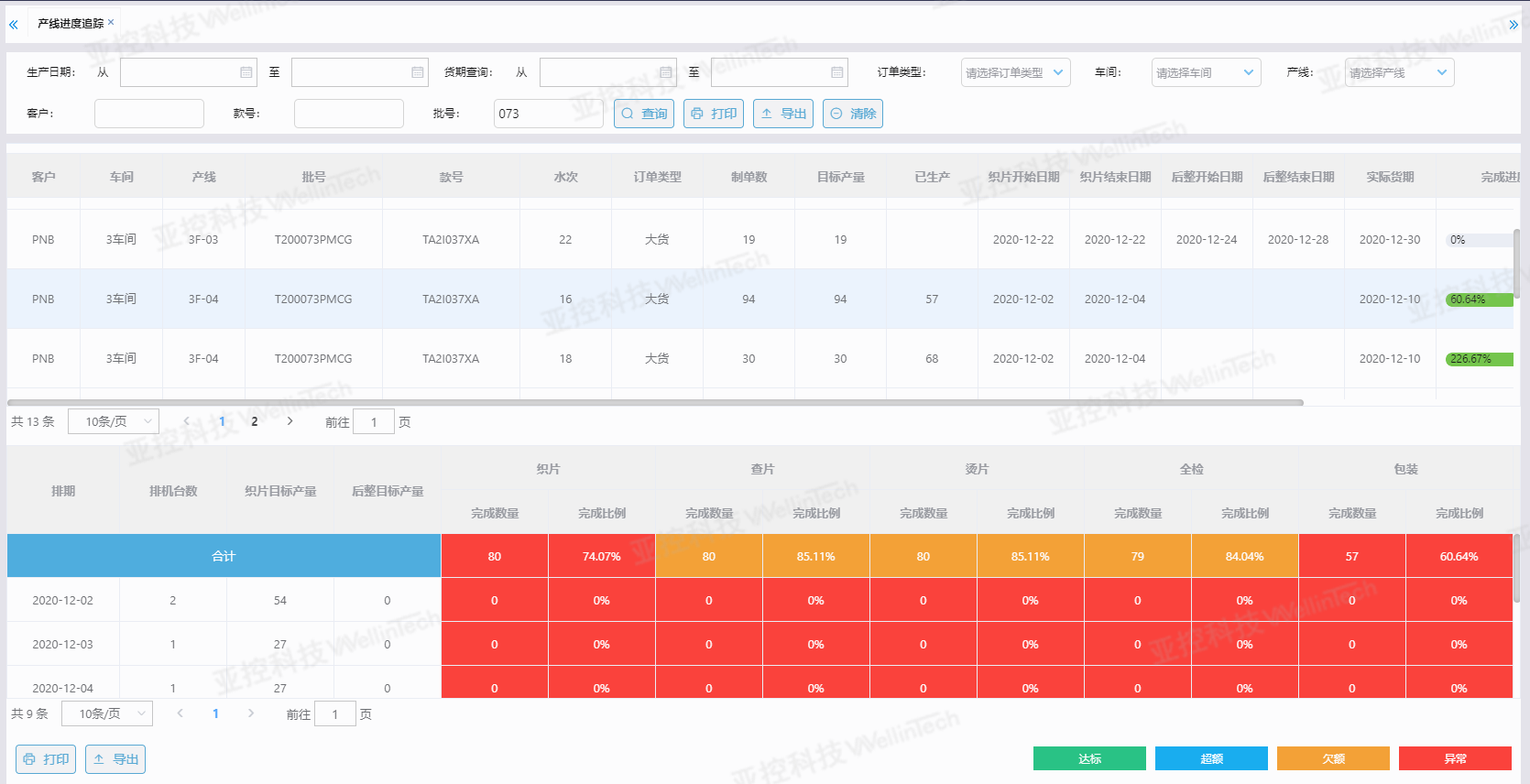Click the 60.64% progress bar in upper table
The height and width of the screenshot is (784, 1530).
tap(1480, 299)
